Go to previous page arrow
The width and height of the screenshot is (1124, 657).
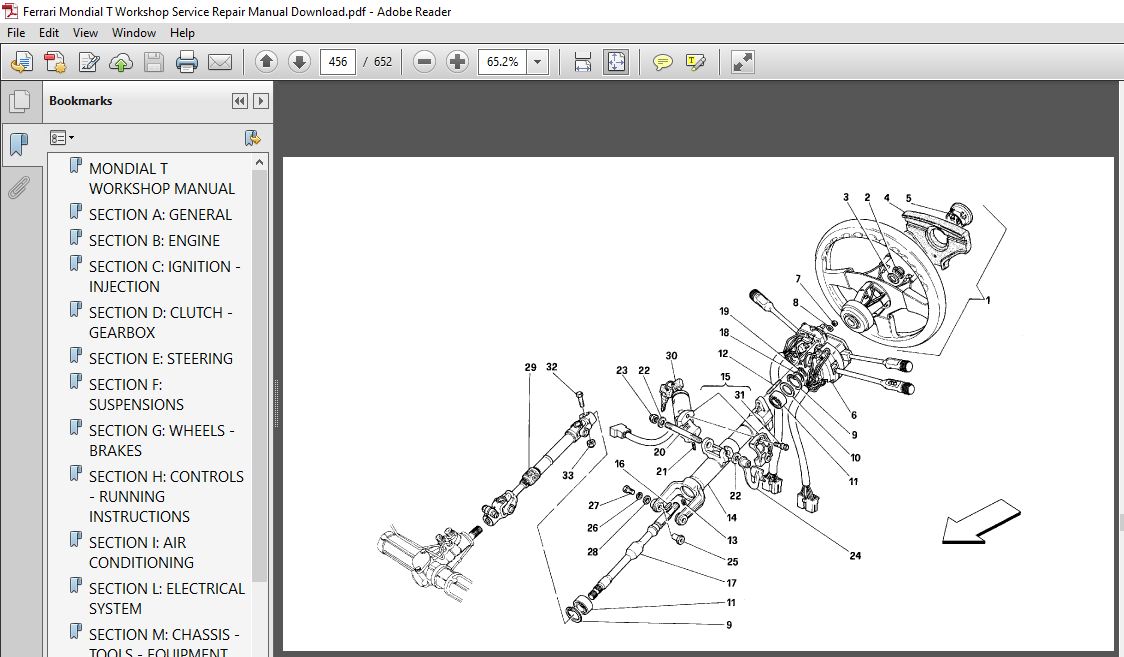tap(266, 62)
